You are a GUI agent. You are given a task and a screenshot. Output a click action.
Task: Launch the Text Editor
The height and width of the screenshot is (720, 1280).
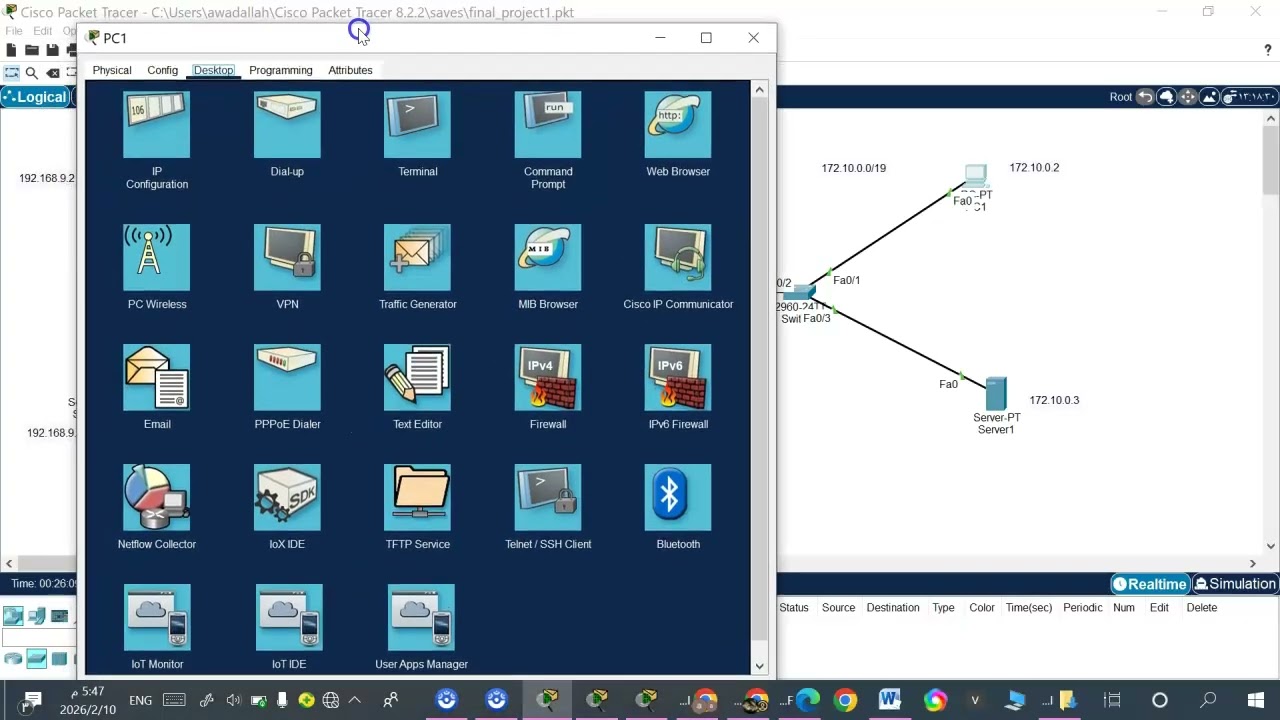point(417,377)
